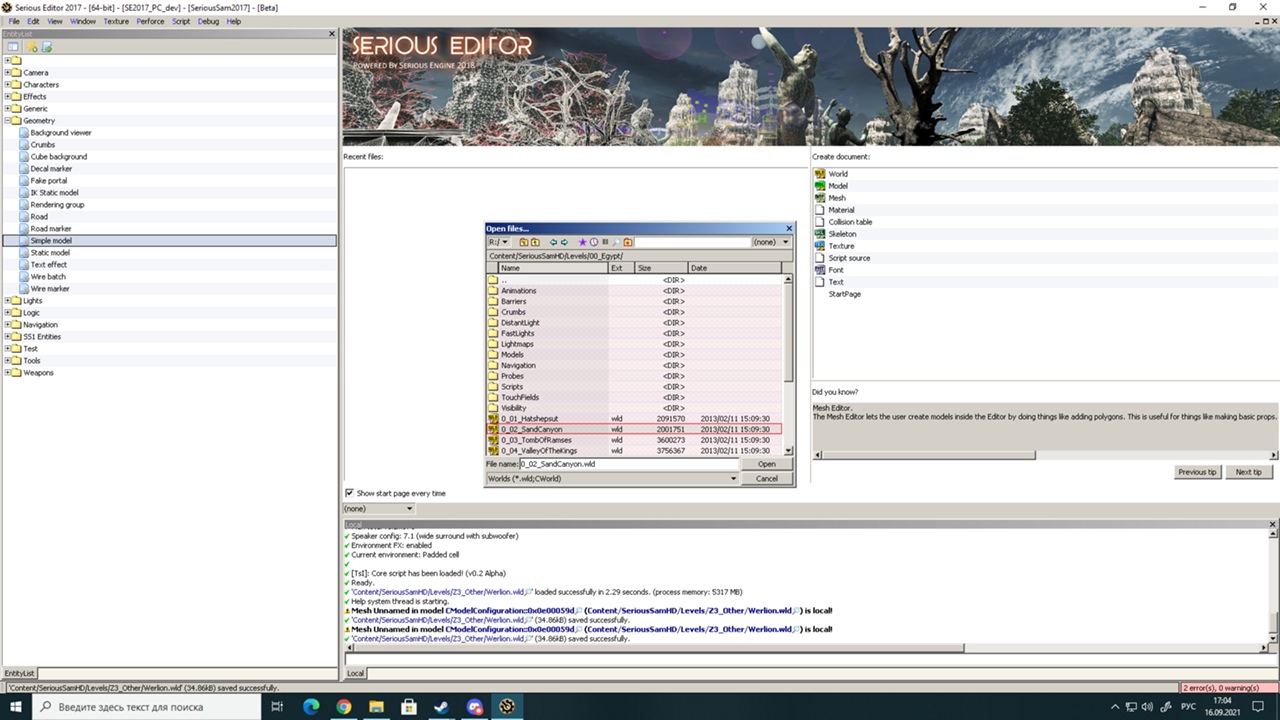Click the export document icon in EntityList toolbar
Screen dimensions: 1280x720
click(46, 47)
